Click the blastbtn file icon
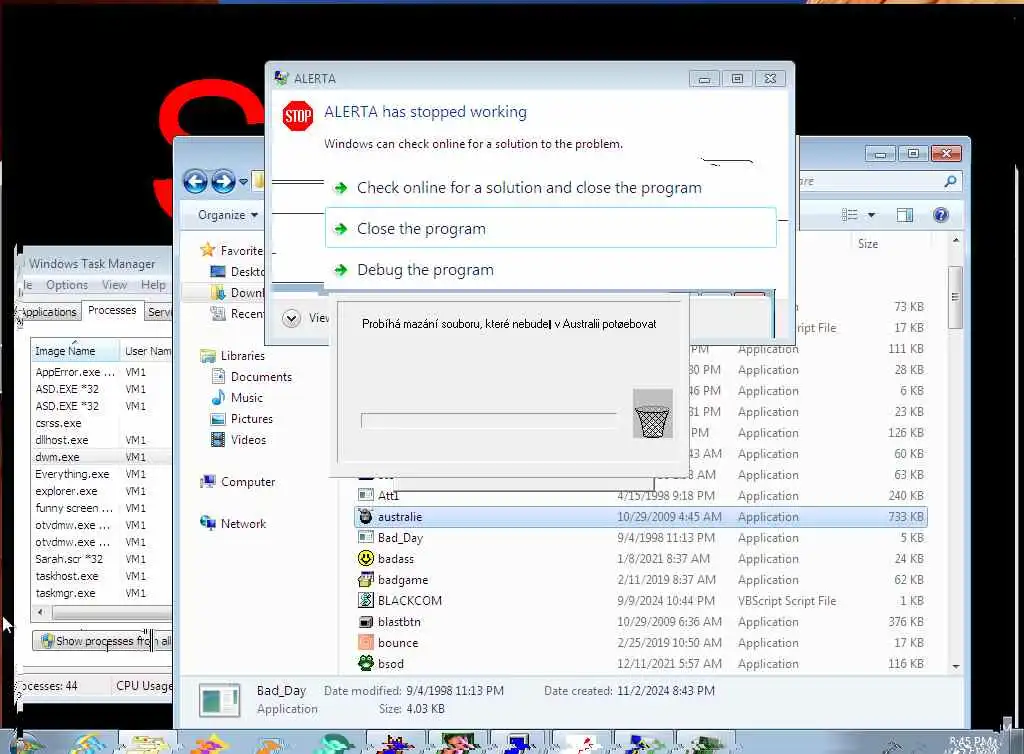The width and height of the screenshot is (1024, 754). (366, 621)
